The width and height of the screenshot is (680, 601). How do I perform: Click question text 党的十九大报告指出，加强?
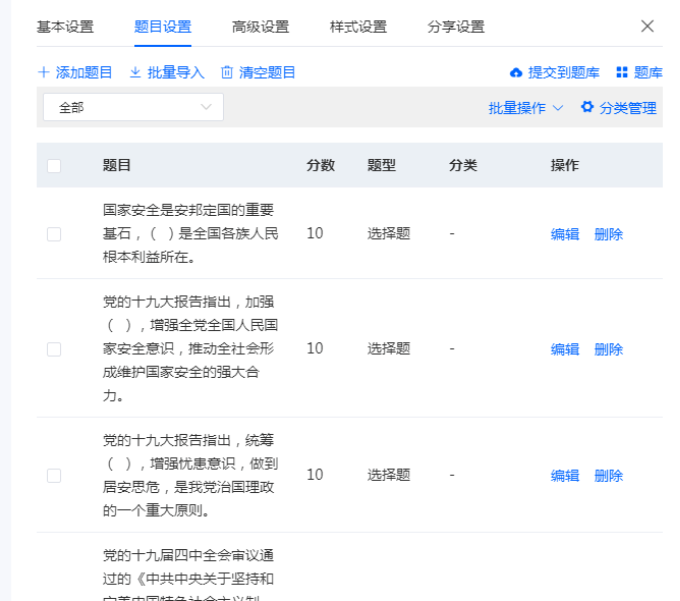coord(190,349)
